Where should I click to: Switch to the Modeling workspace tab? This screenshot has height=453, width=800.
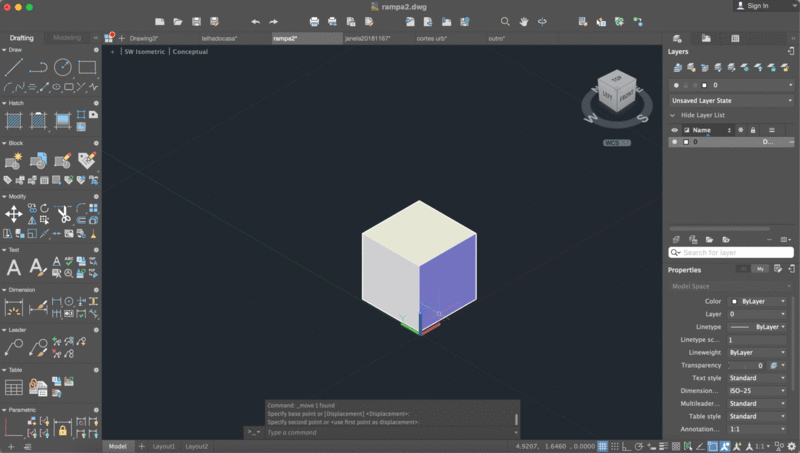click(67, 38)
